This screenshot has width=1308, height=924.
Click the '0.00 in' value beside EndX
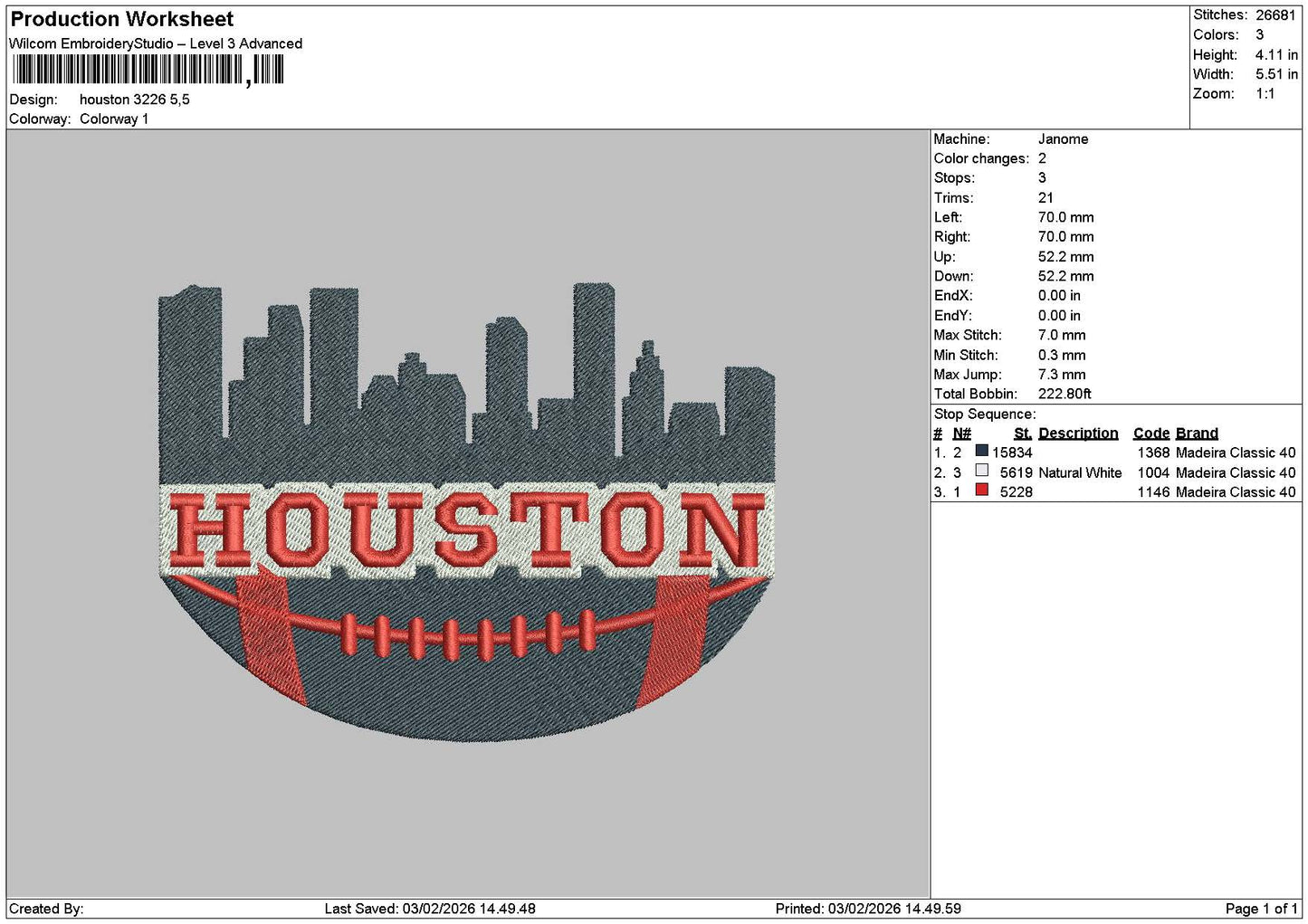(1059, 296)
